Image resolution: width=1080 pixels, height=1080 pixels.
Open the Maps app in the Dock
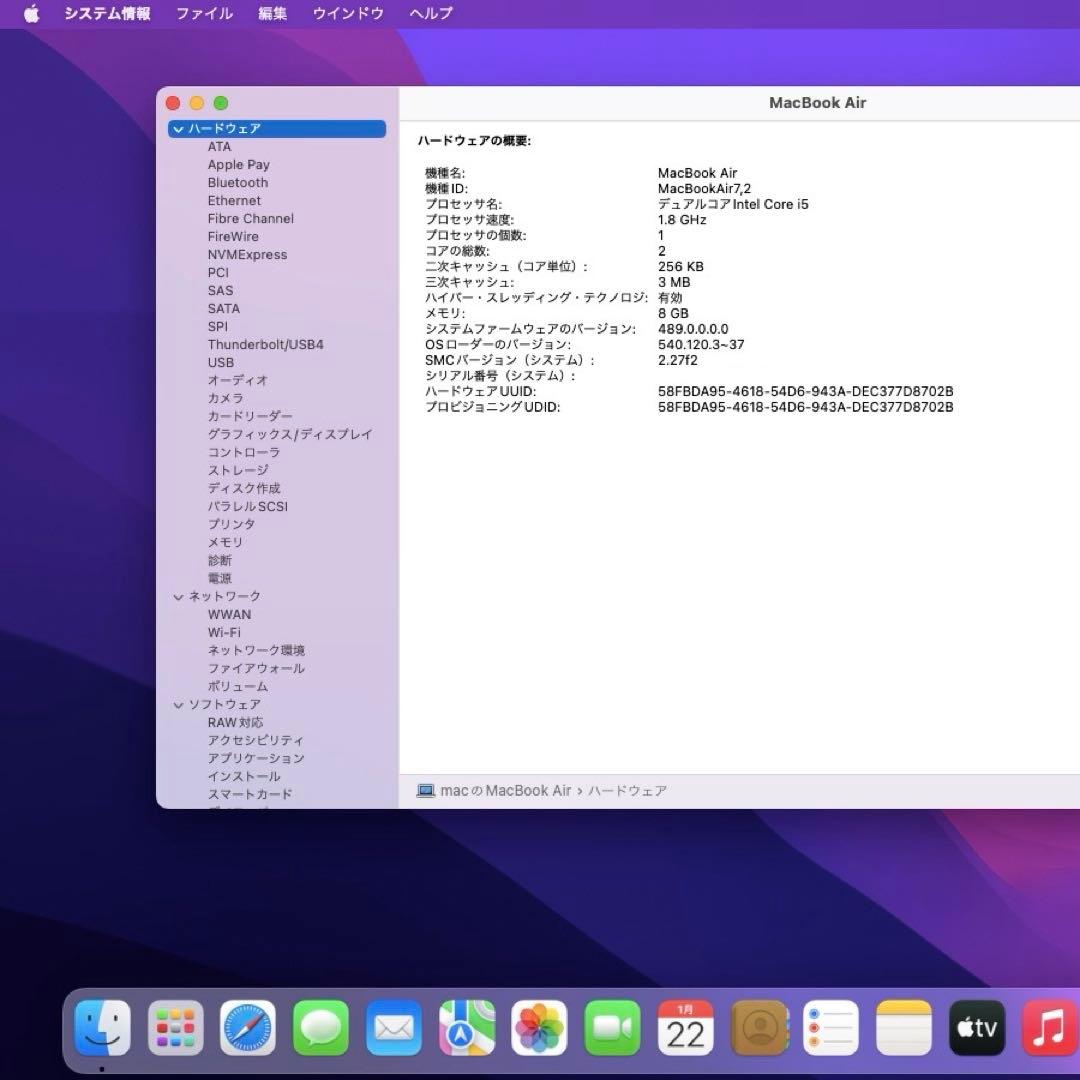click(x=466, y=1026)
